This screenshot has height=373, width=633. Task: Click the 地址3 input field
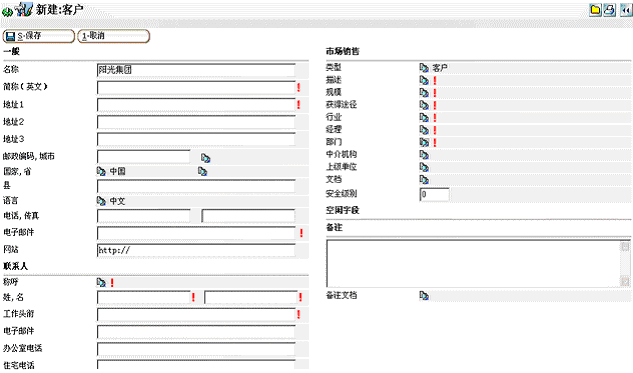[x=196, y=140]
